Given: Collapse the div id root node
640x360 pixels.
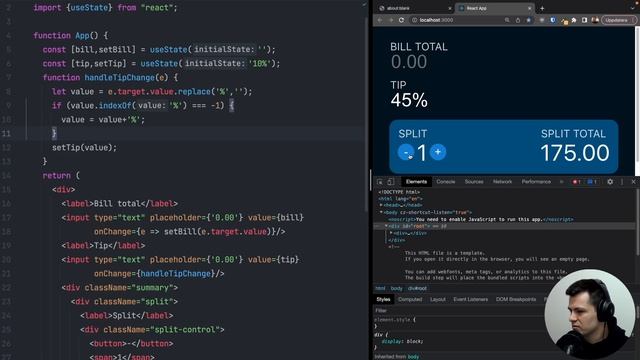Looking at the screenshot, I should coord(386,226).
